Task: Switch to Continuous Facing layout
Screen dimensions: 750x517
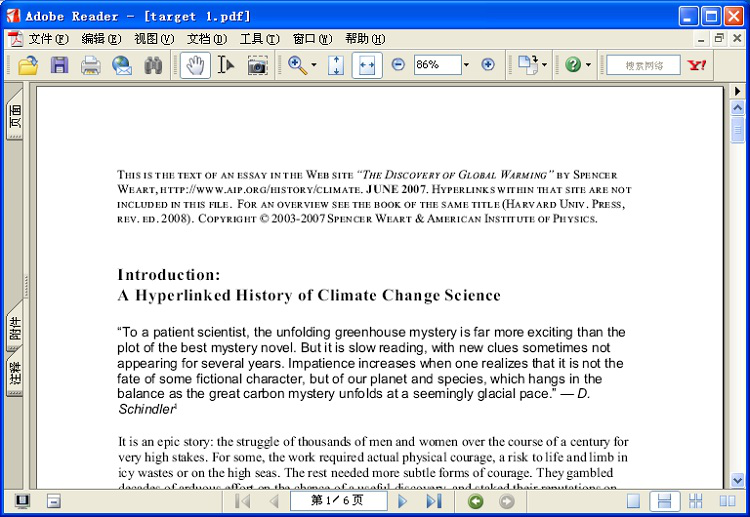Action: pyautogui.click(x=695, y=501)
